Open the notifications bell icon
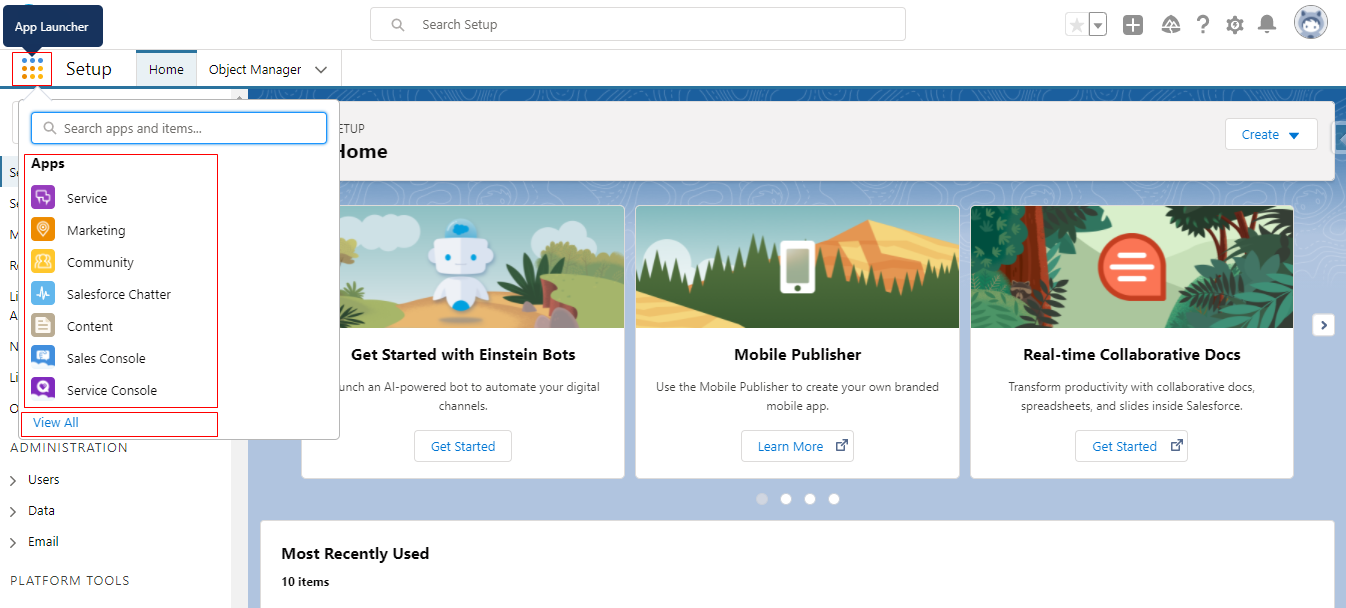1346x608 pixels. point(1267,24)
